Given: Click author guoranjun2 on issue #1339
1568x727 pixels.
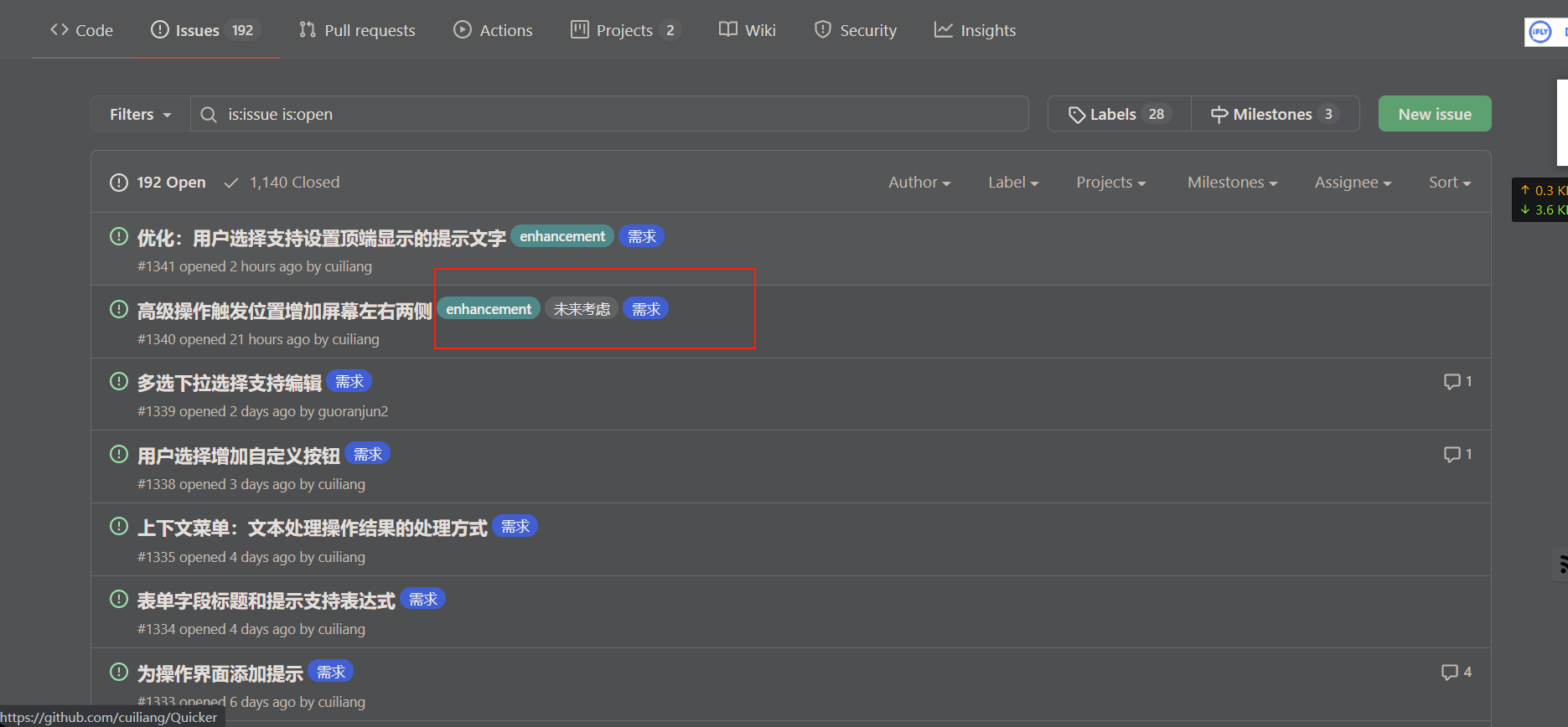Looking at the screenshot, I should 353,411.
